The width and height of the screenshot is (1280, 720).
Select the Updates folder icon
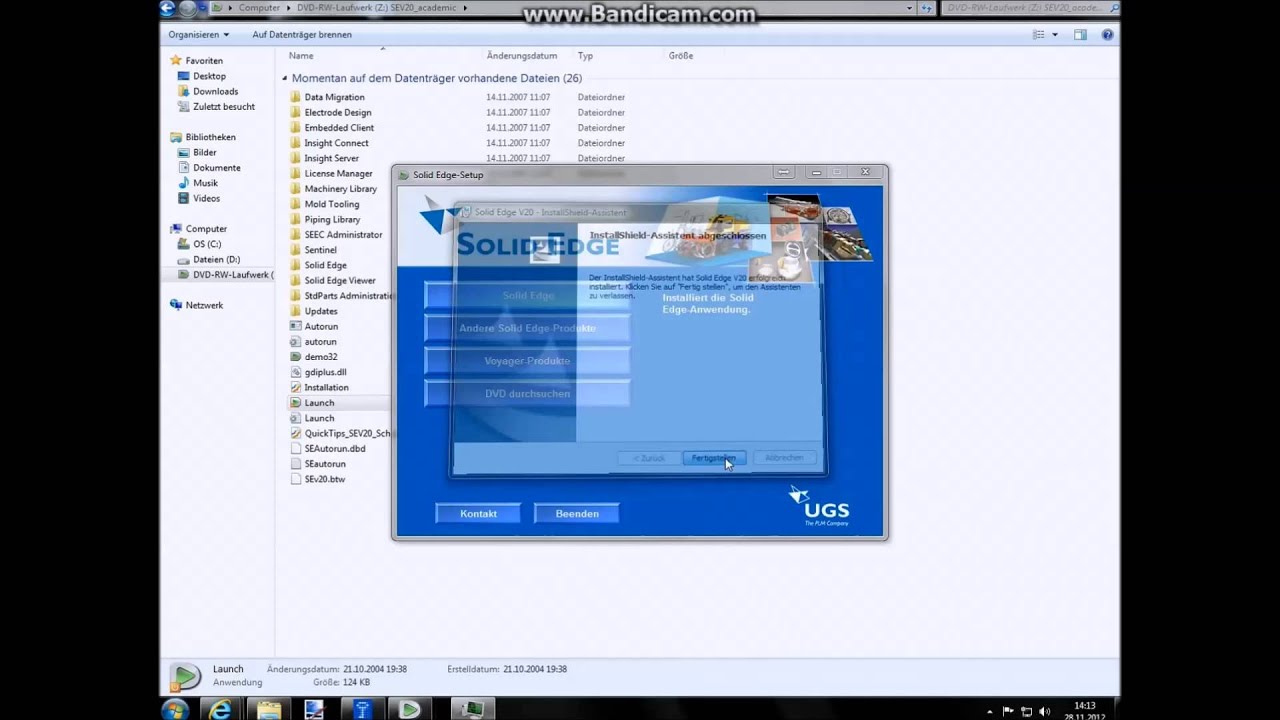pos(295,311)
